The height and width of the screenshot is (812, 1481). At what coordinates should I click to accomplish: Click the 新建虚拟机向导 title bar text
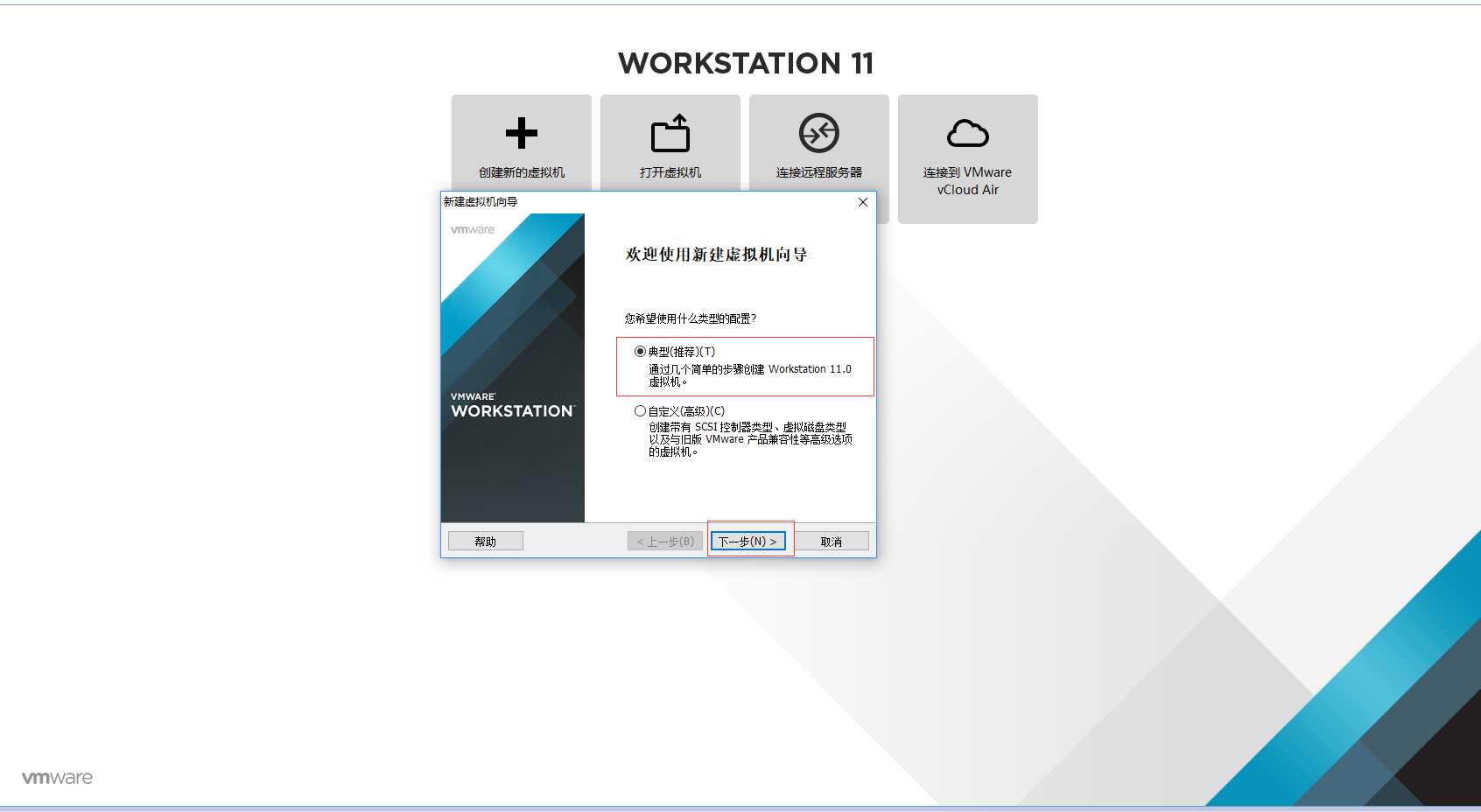481,202
